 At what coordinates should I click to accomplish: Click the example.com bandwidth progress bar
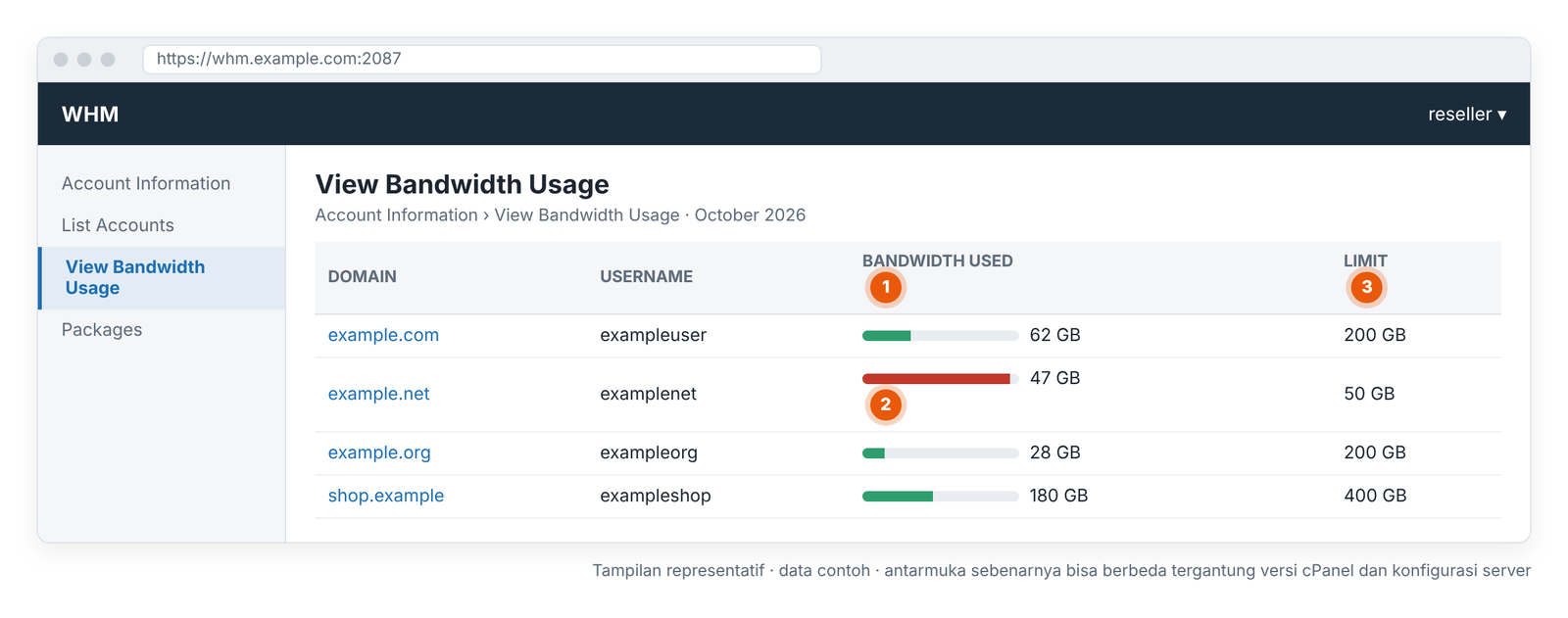click(941, 336)
